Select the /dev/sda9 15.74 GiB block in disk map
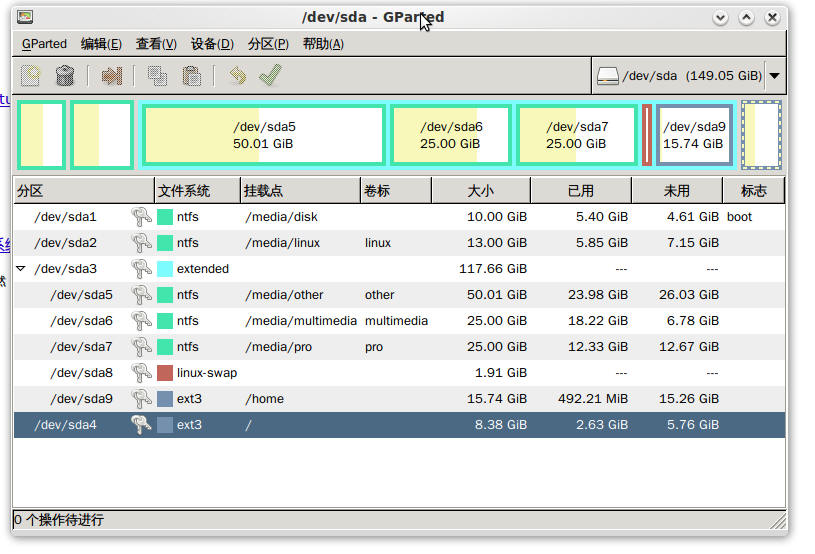 point(694,135)
